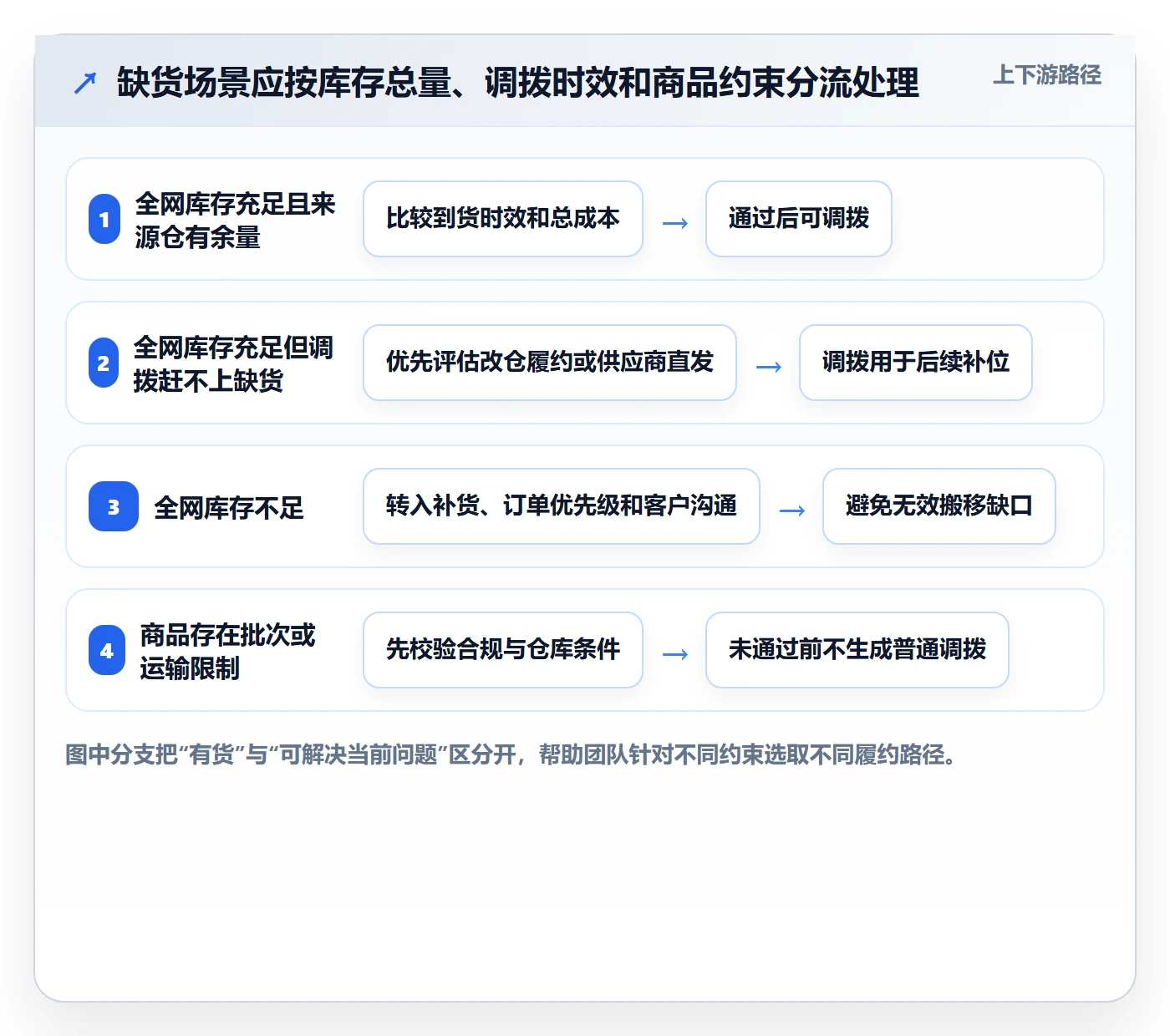1170x1036 pixels.
Task: Click the arrow before 未通过前不生成普通调拨
Action: tap(675, 654)
